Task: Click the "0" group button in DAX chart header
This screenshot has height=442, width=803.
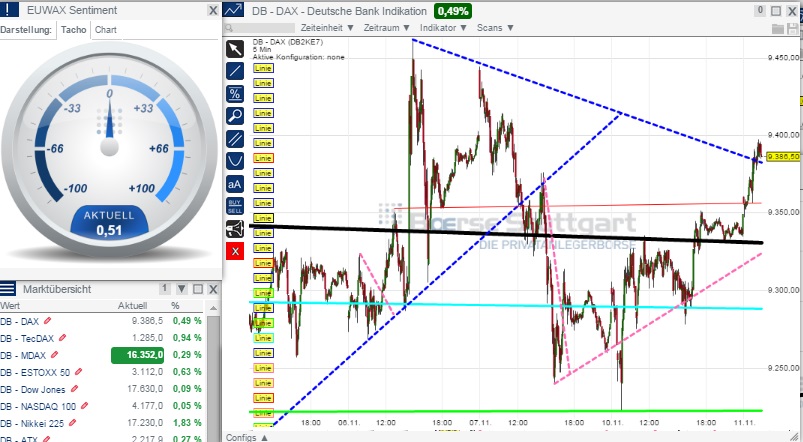Action: (x=760, y=10)
